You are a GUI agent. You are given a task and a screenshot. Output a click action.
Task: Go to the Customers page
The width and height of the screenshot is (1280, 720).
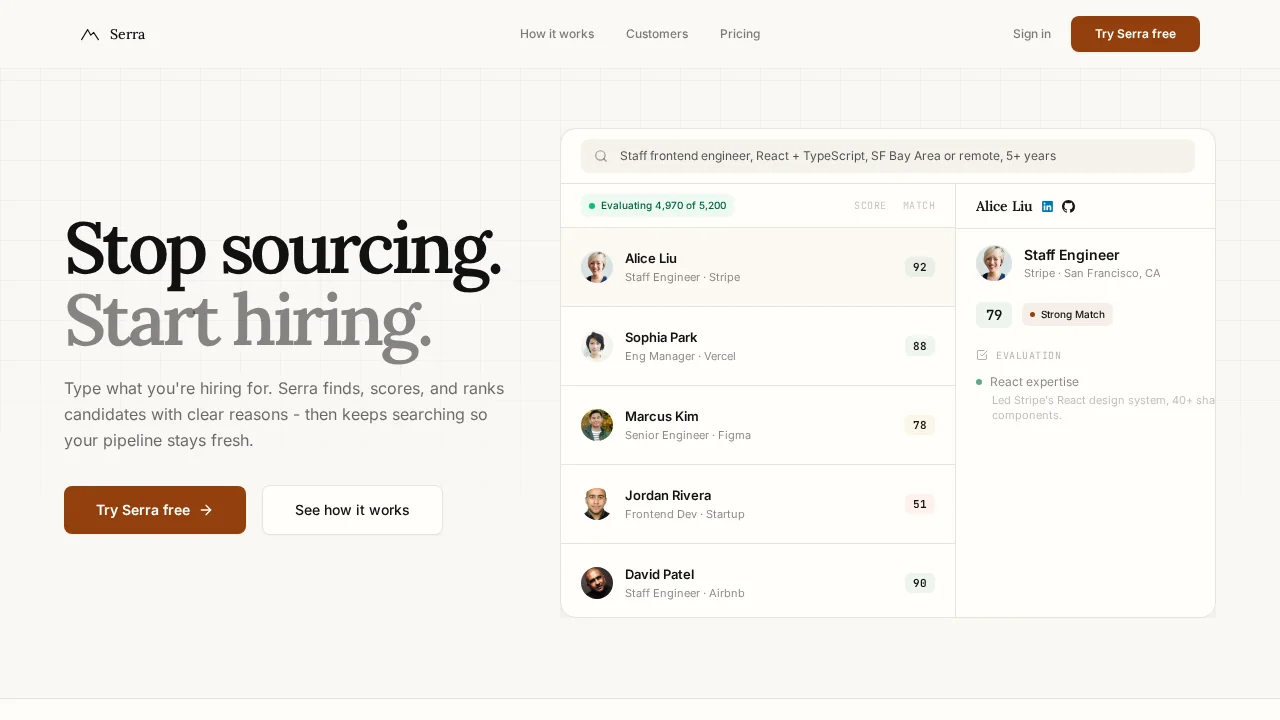pyautogui.click(x=657, y=34)
